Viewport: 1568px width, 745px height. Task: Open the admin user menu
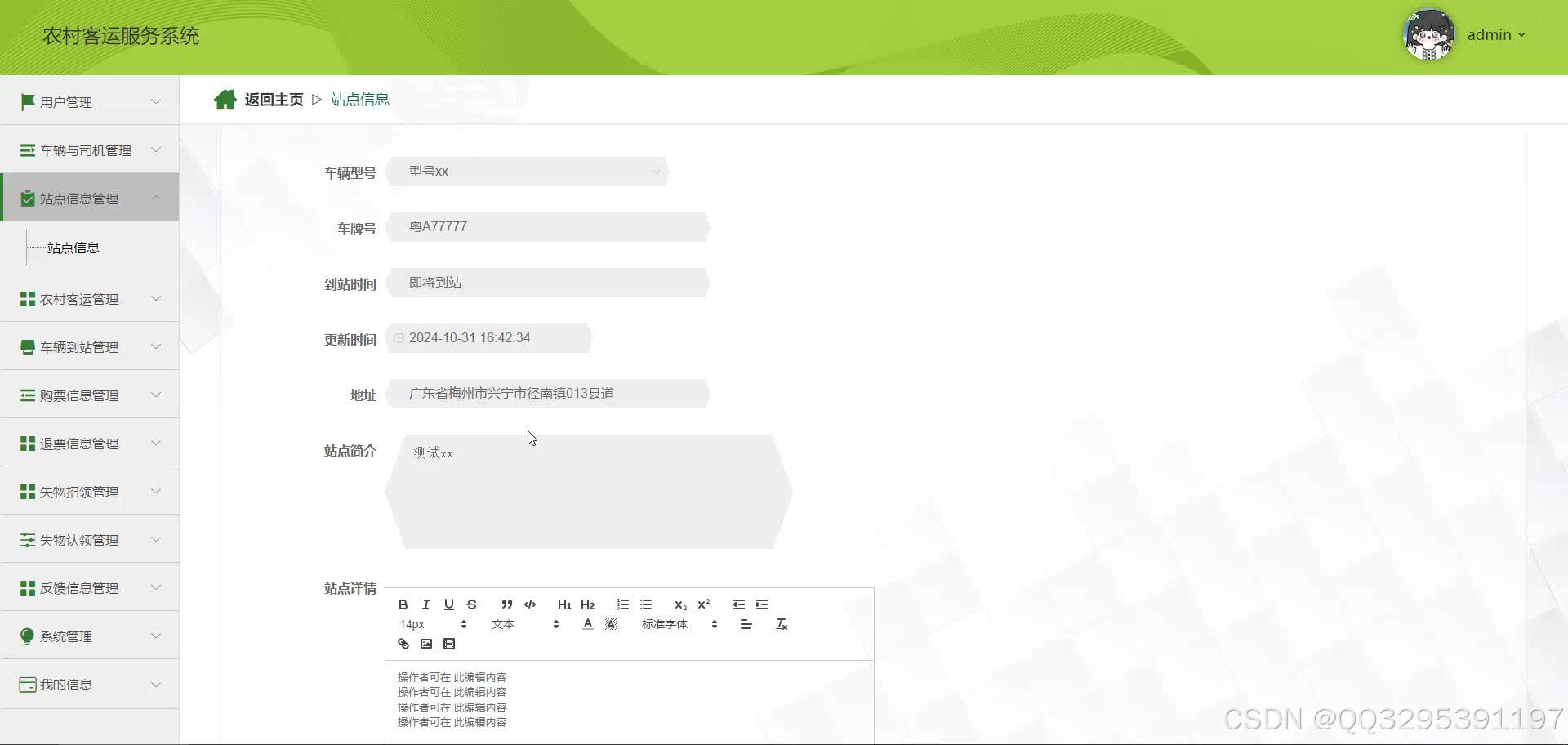coord(1495,35)
